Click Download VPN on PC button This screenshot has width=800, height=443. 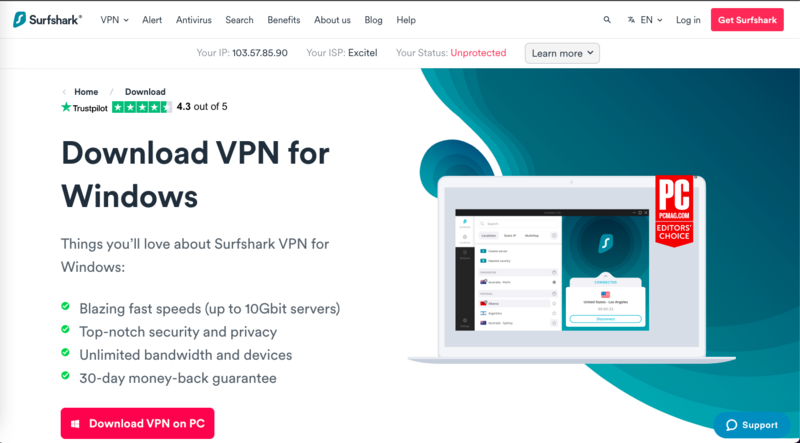137,424
